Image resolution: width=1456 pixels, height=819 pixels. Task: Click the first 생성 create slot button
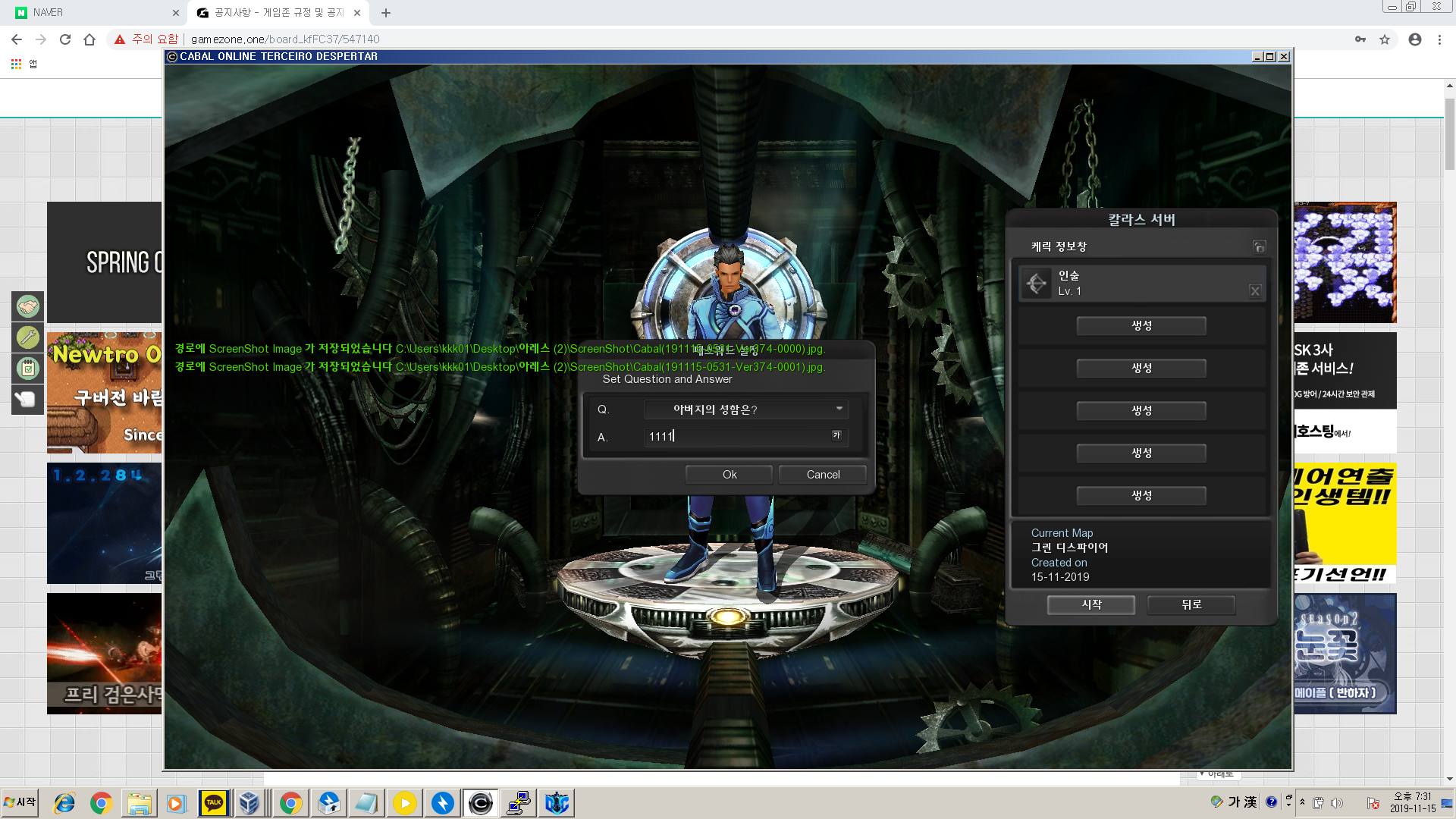(1141, 325)
